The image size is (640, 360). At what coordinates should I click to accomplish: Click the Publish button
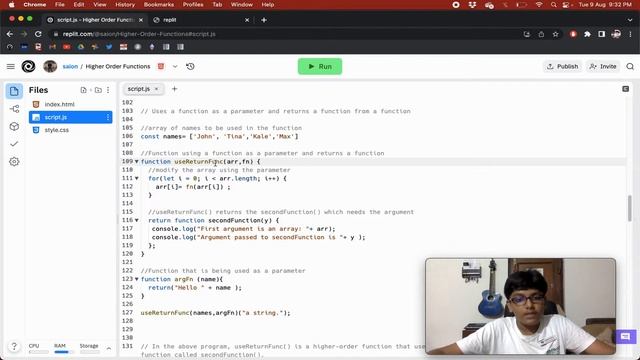coord(562,67)
